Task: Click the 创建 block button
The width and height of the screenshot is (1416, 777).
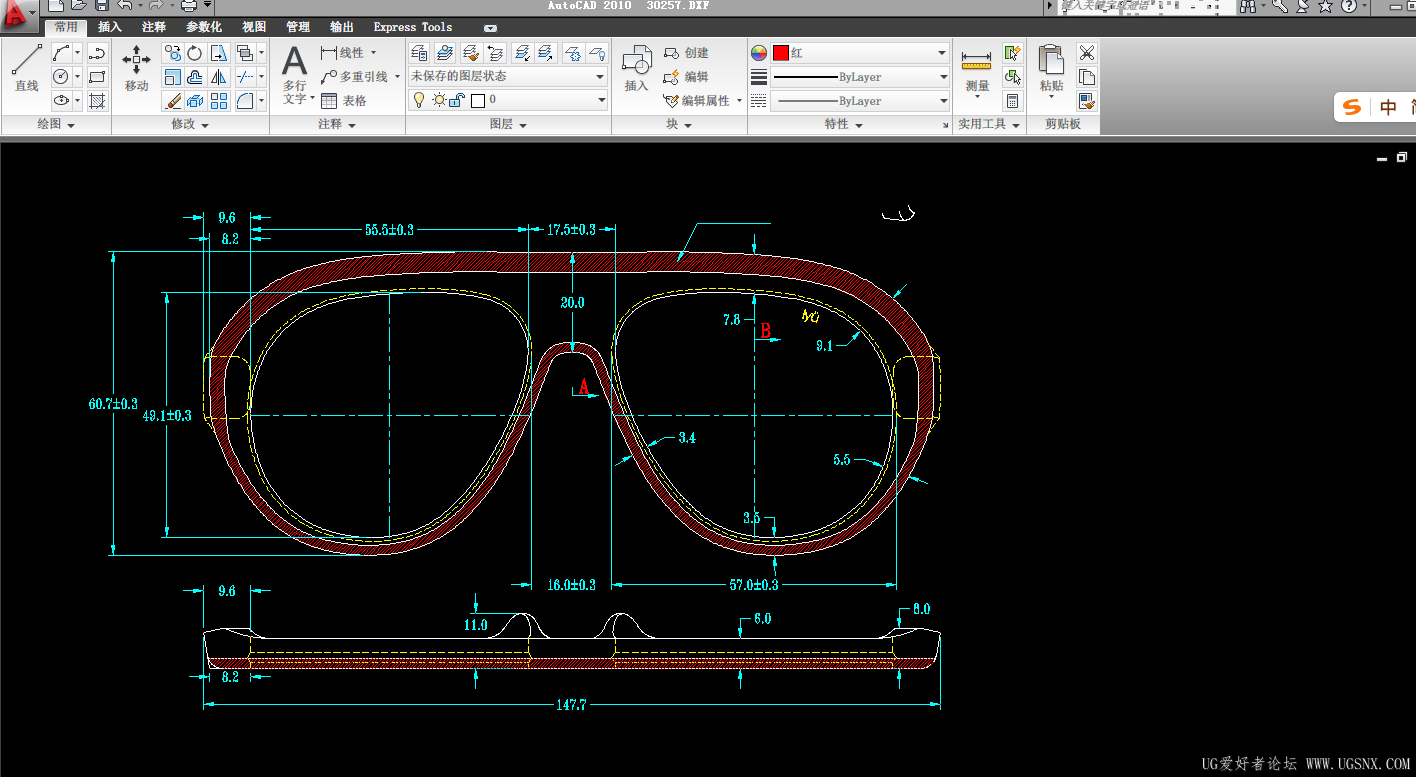Action: click(x=686, y=53)
